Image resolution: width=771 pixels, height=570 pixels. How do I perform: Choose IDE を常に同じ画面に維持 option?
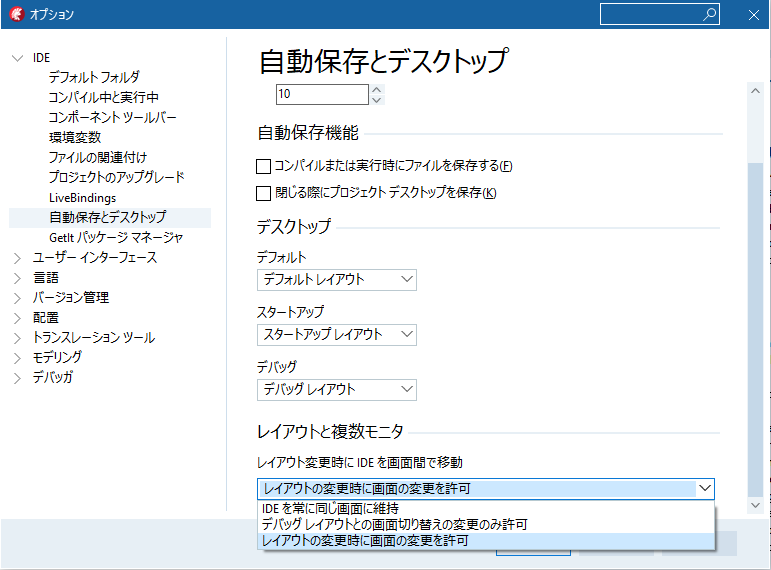point(486,509)
